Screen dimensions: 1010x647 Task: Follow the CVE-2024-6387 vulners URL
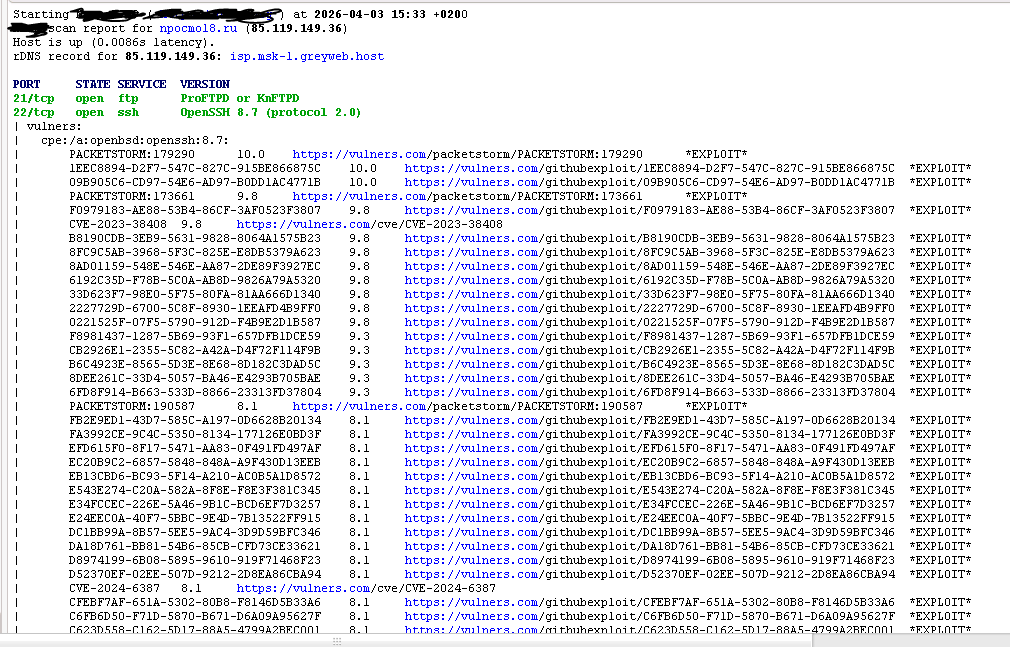pyautogui.click(x=366, y=589)
